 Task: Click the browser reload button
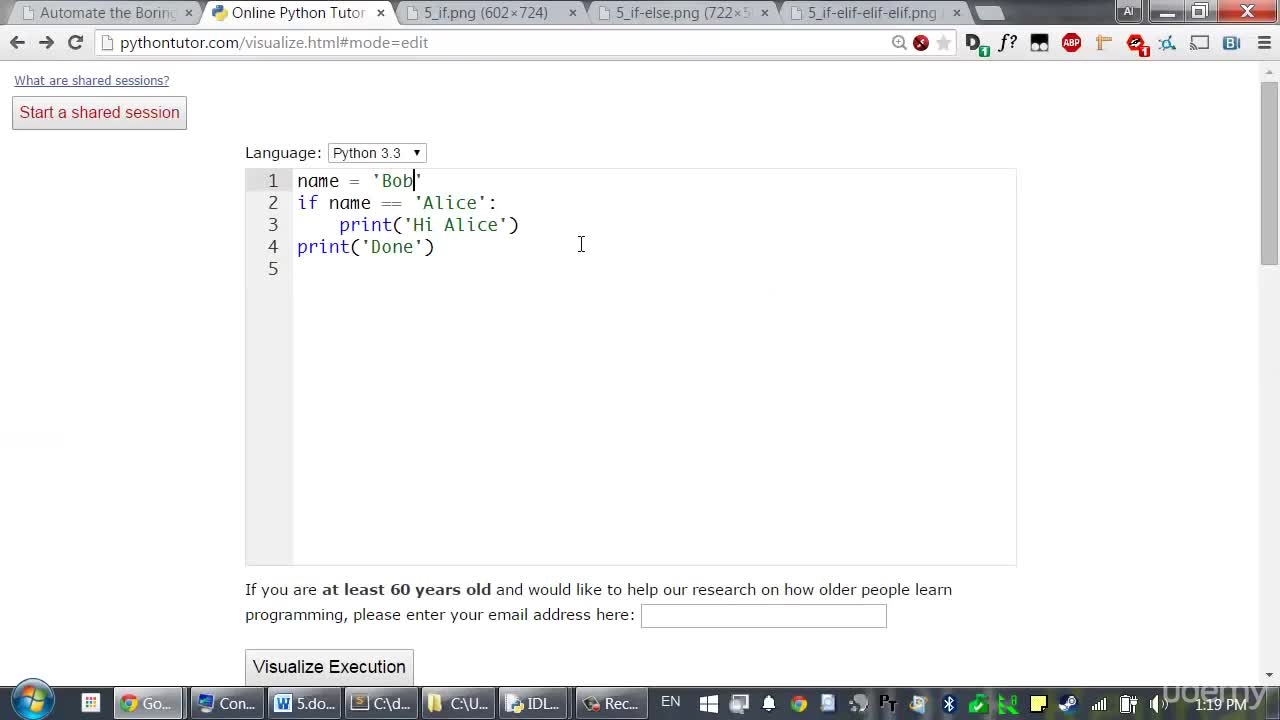(75, 43)
